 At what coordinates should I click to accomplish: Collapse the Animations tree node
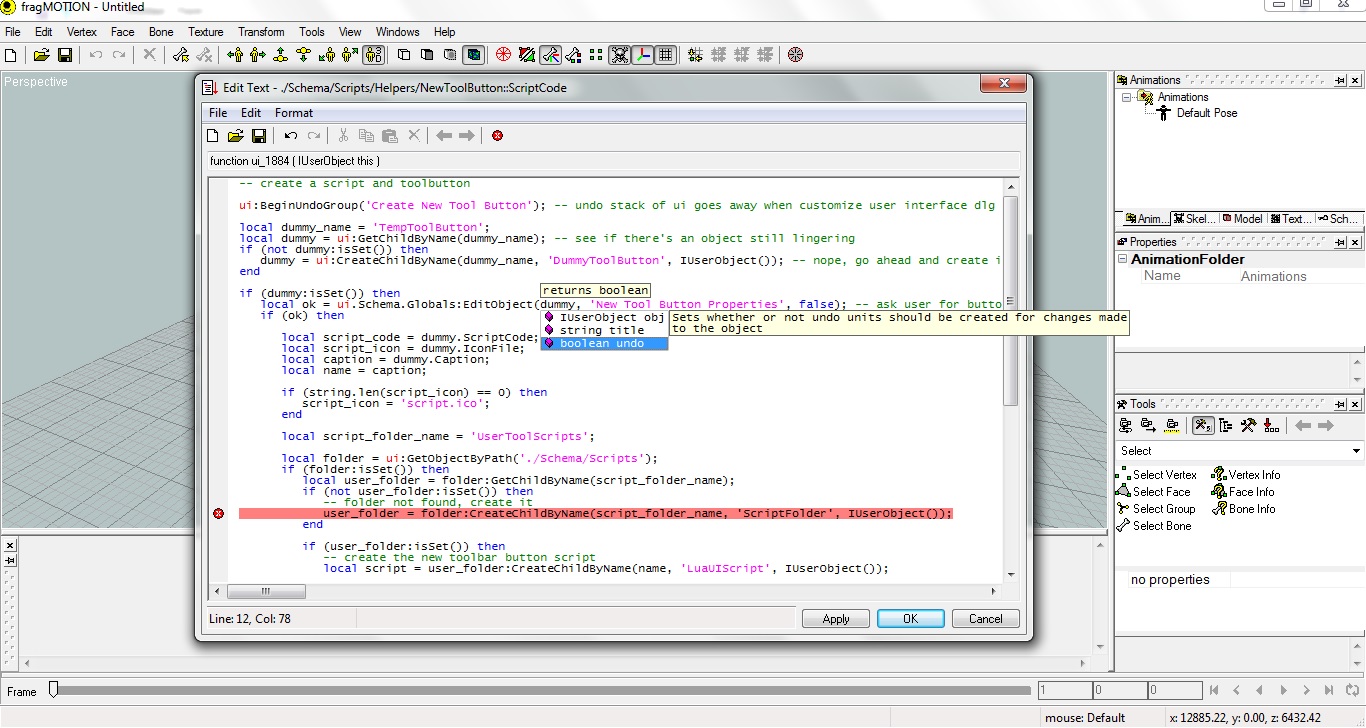point(1127,97)
